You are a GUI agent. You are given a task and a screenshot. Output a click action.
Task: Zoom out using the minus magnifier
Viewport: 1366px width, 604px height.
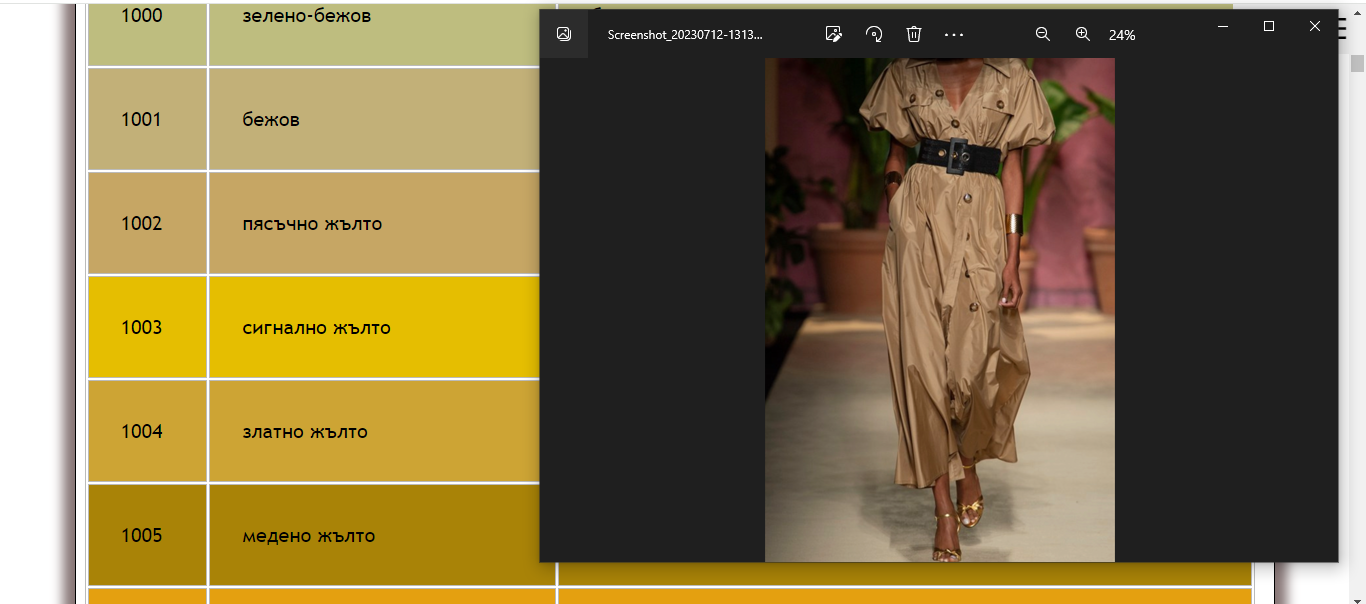pos(1042,34)
